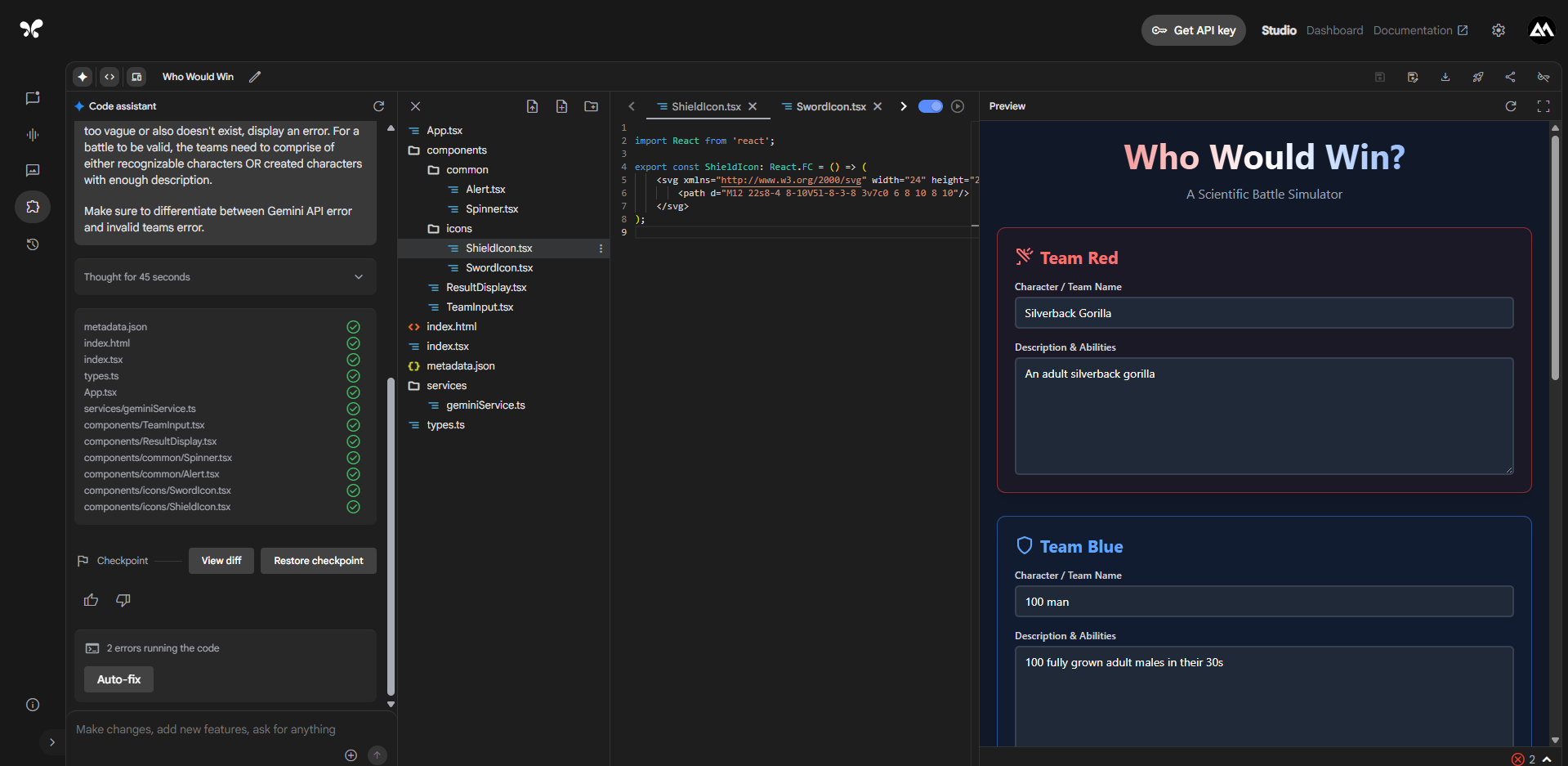The width and height of the screenshot is (1568, 766).
Task: Open the Chat section in left sidebar
Action: 33,98
